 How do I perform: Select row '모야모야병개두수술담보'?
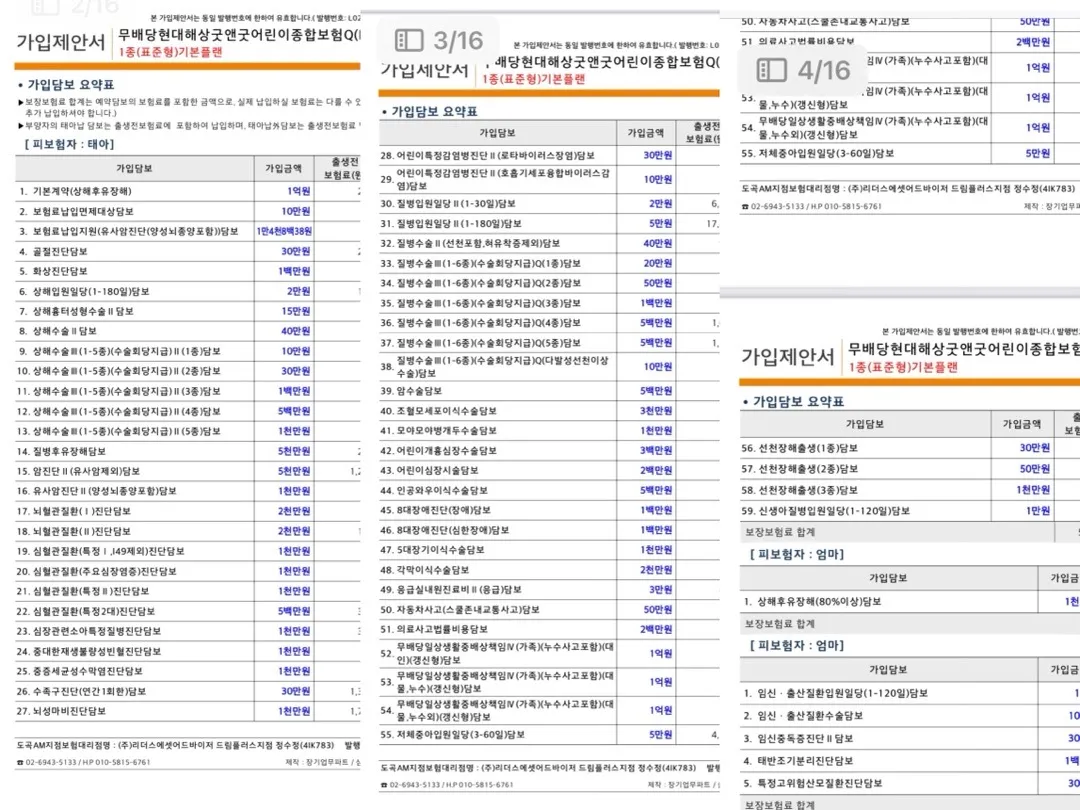tap(549, 430)
